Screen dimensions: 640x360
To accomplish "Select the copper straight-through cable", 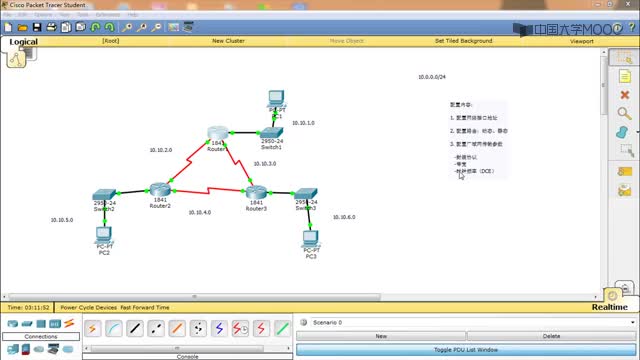I will pyautogui.click(x=135, y=329).
